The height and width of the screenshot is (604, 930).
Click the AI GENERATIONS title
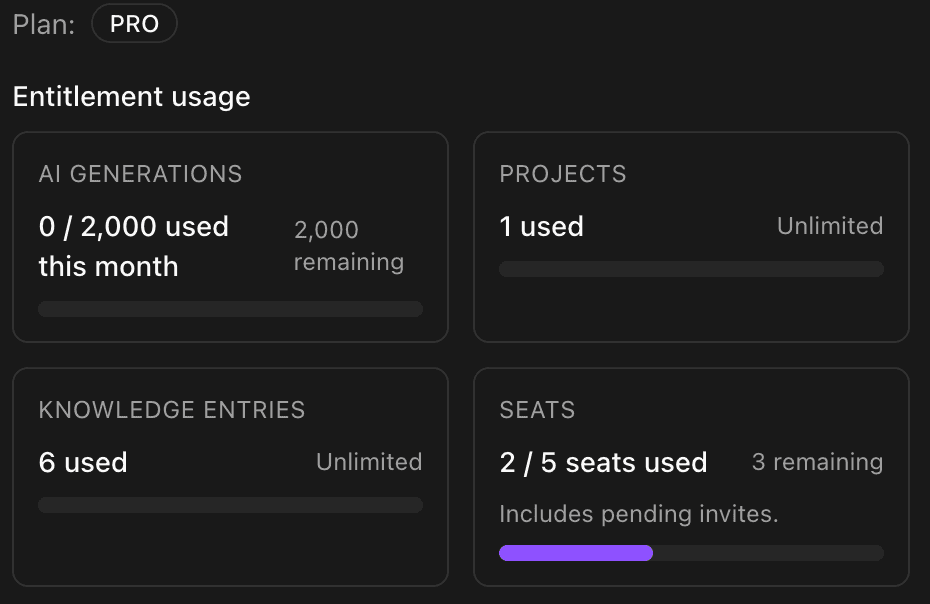140,173
